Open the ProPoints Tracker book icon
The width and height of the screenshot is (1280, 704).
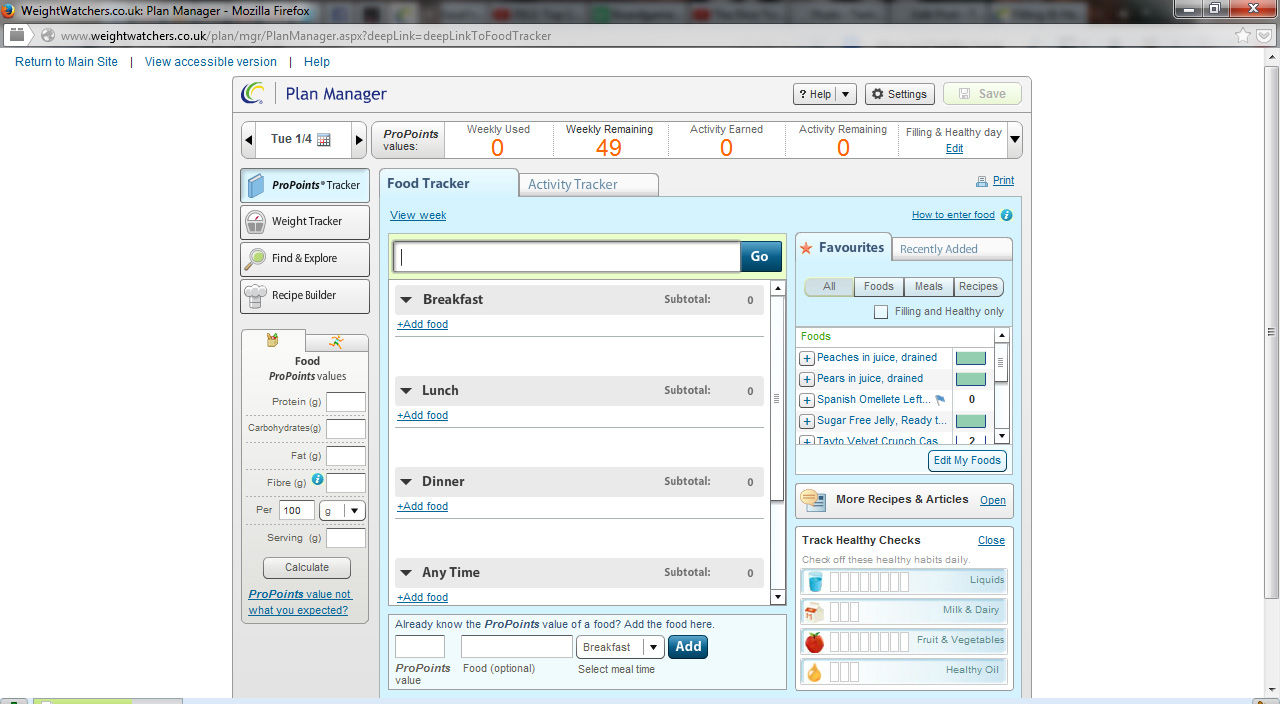[x=256, y=185]
